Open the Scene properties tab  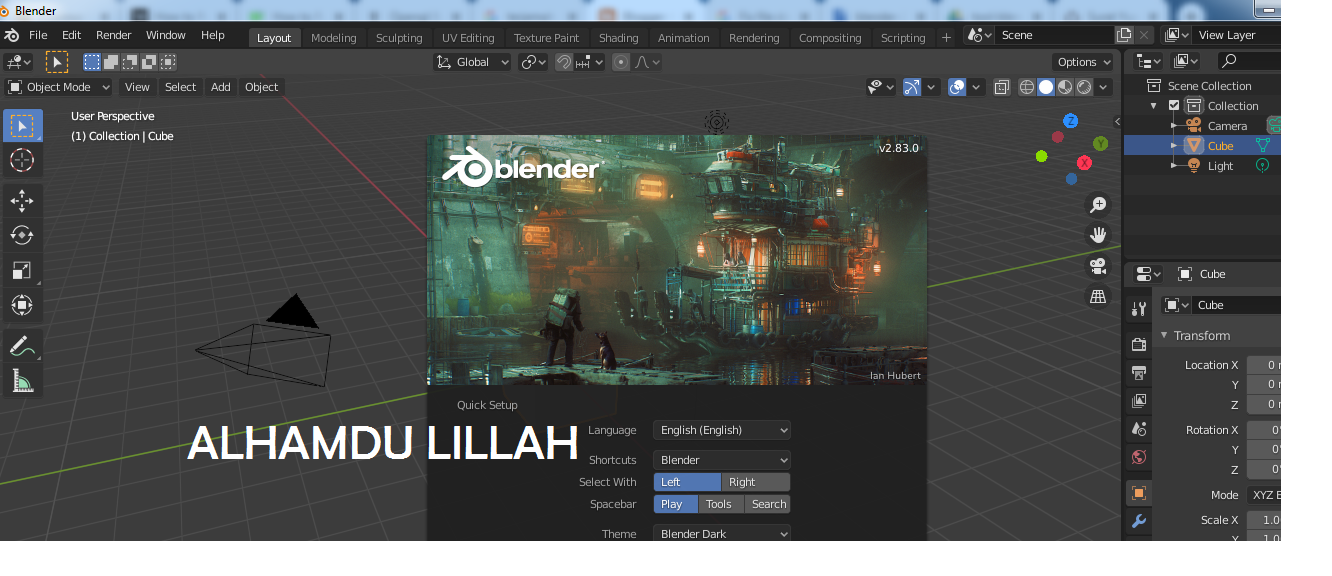pos(1138,429)
